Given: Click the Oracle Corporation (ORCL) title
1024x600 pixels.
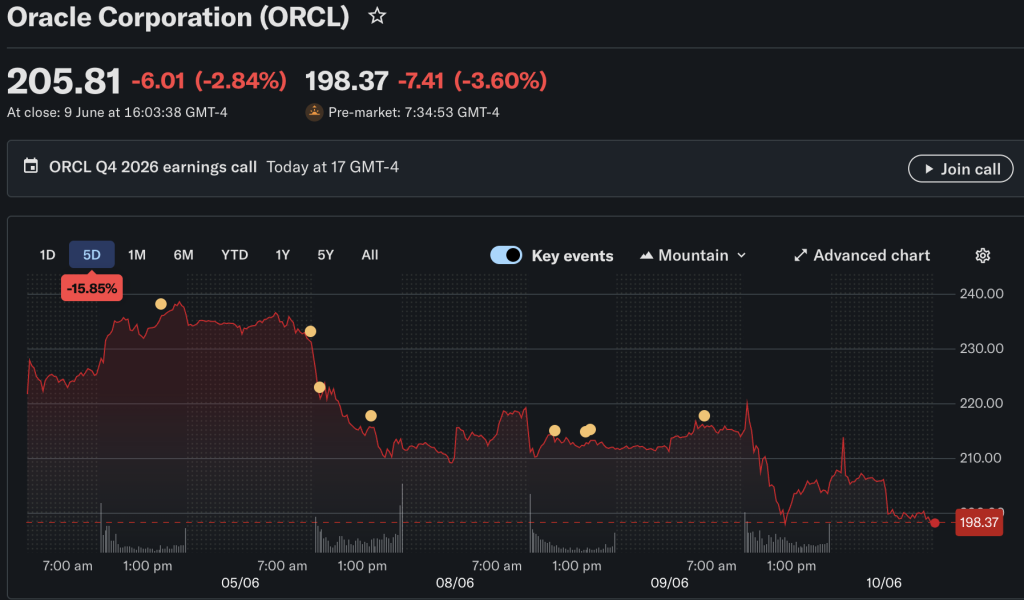Looking at the screenshot, I should (178, 17).
